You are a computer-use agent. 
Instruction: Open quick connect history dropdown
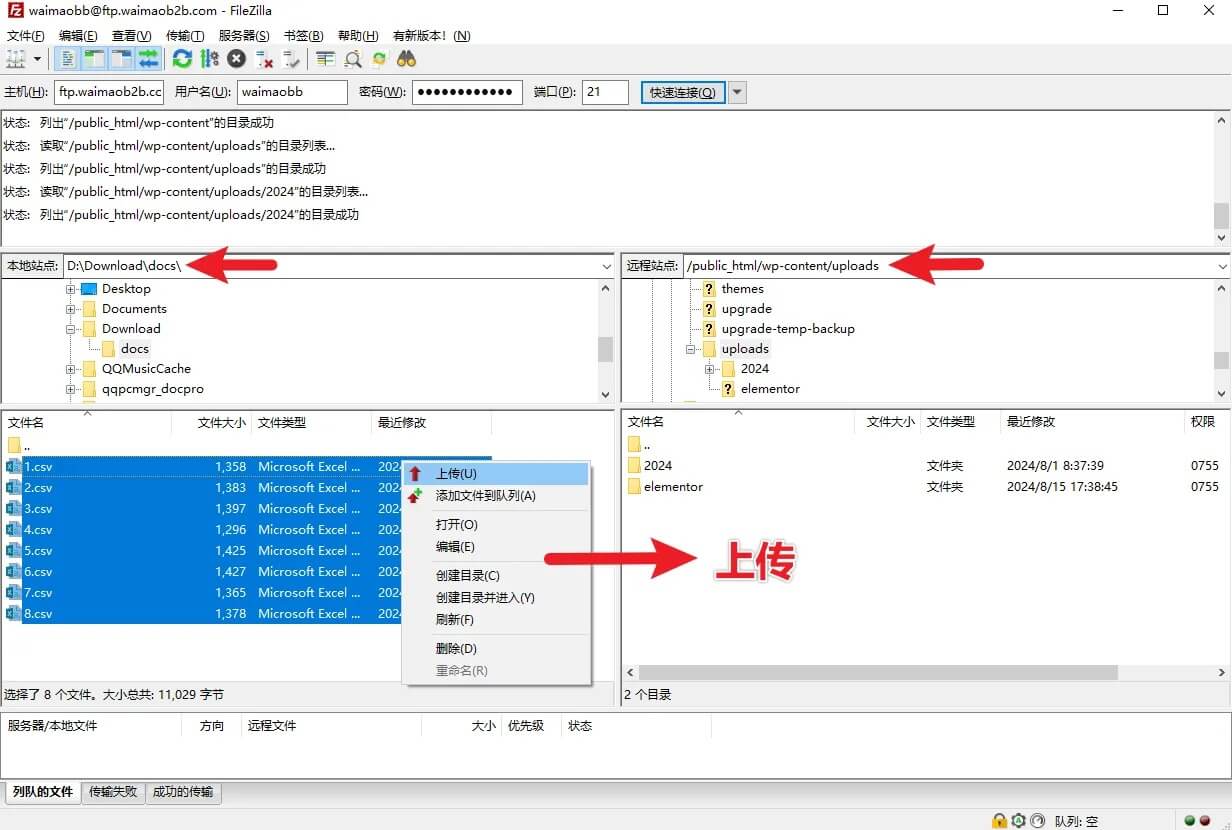[x=738, y=92]
